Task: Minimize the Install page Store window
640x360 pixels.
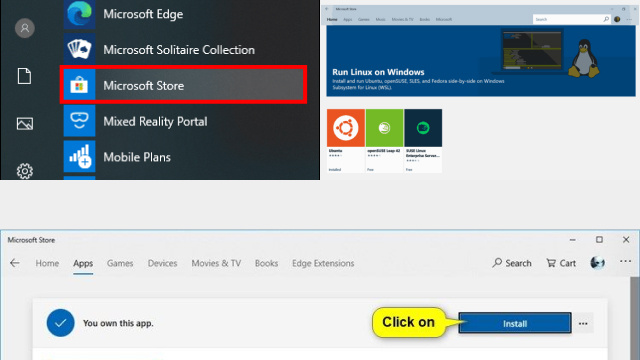Action: (x=573, y=240)
